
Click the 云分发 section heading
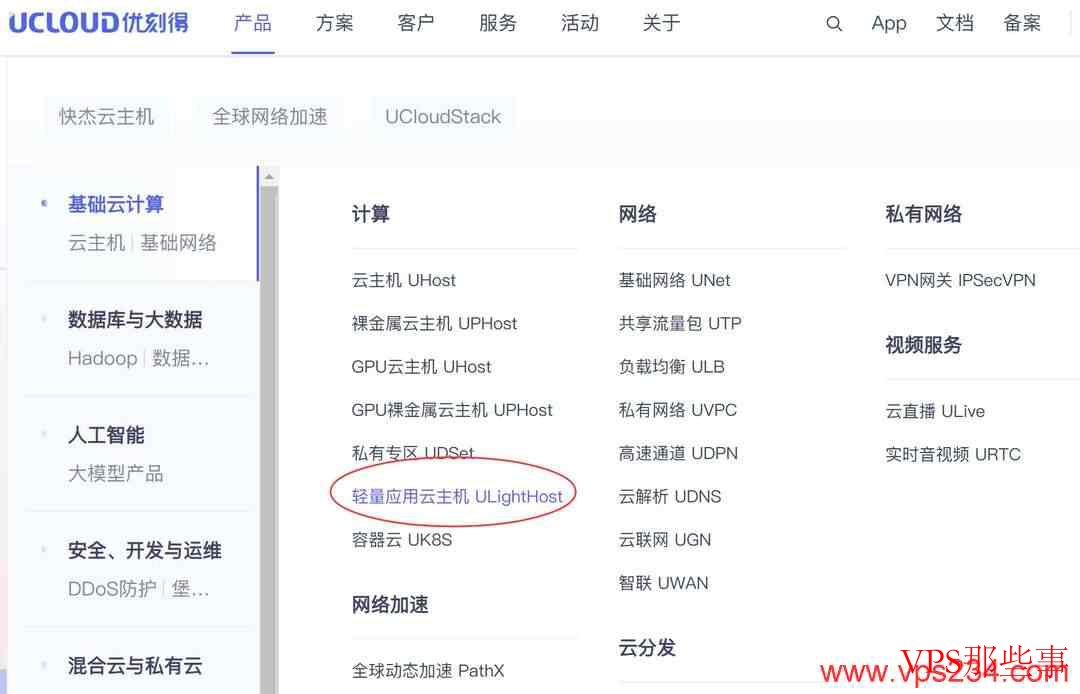[x=647, y=648]
